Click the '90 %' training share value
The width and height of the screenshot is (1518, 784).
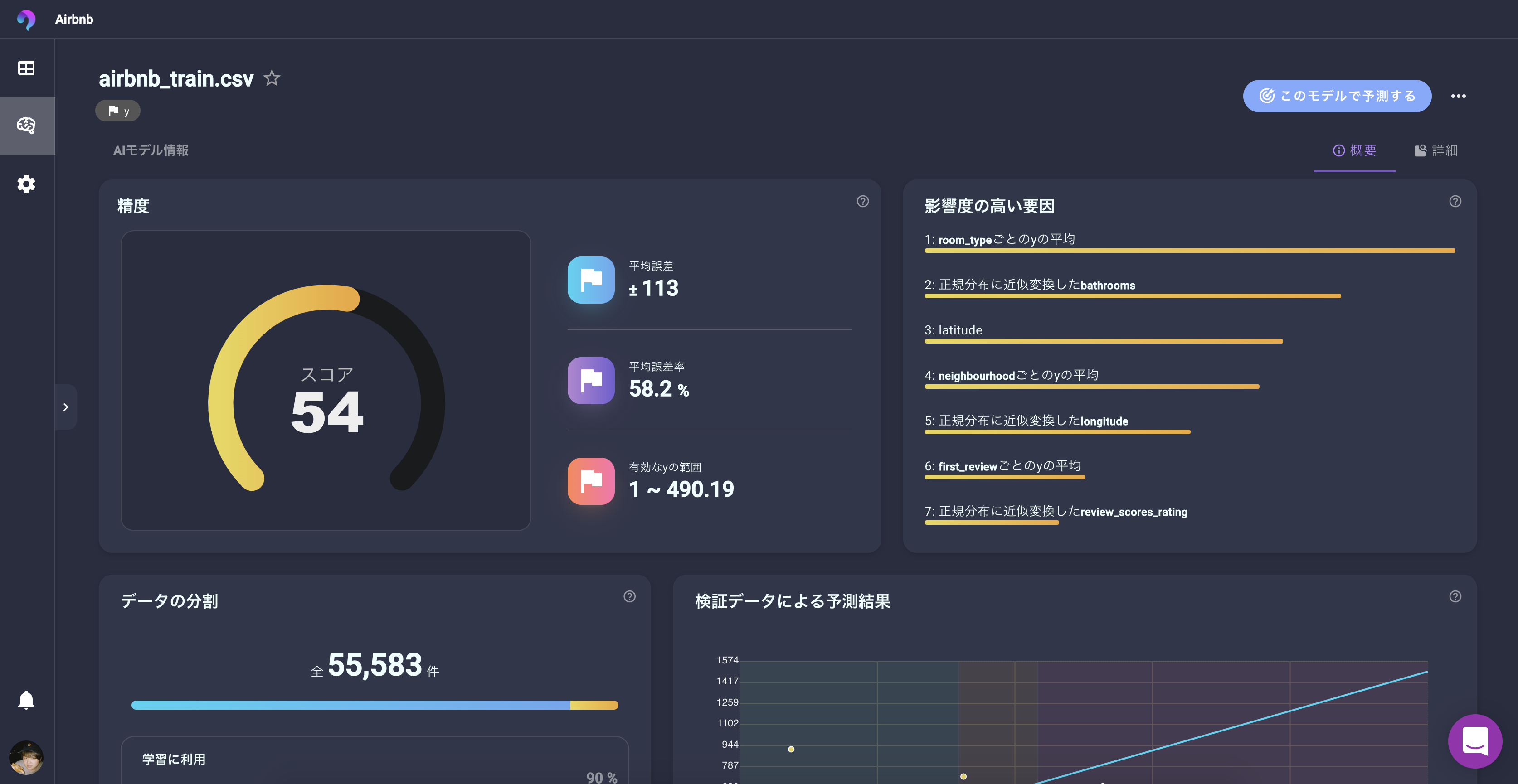point(602,778)
